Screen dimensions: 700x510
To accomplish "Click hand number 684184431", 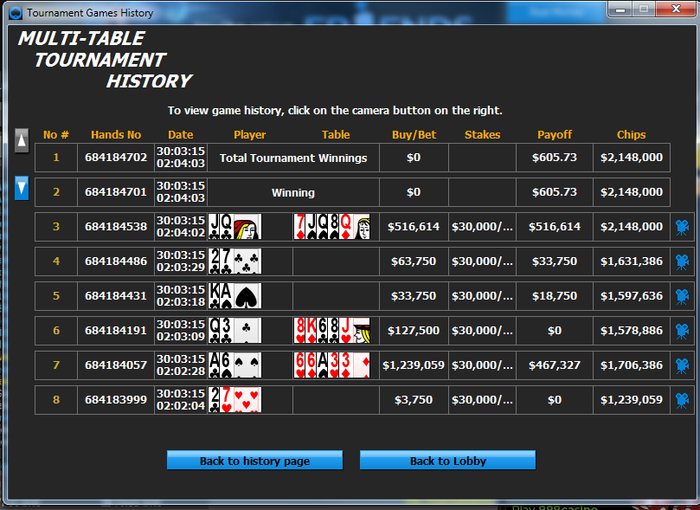I will (x=116, y=296).
